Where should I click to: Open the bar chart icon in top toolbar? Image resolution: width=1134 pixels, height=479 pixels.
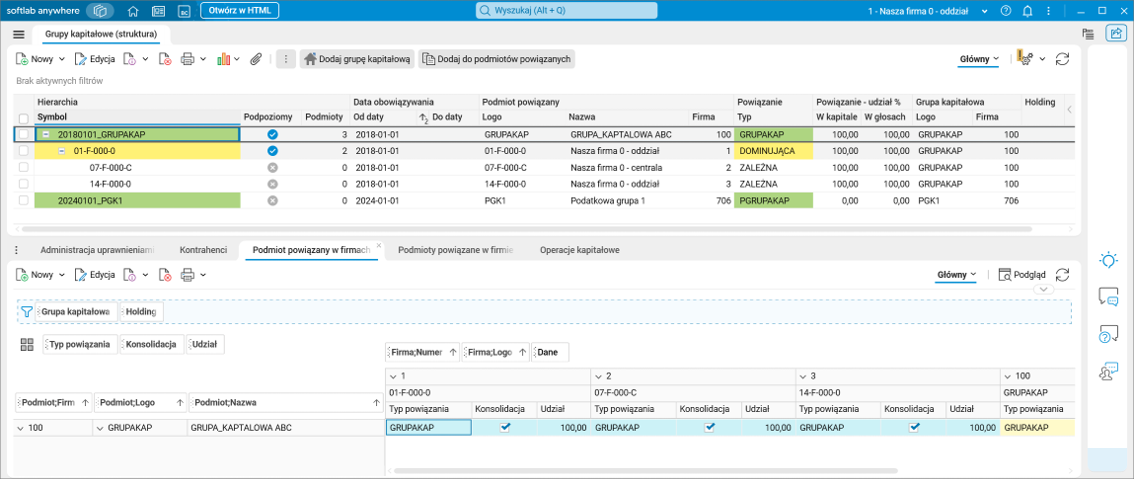tap(223, 59)
